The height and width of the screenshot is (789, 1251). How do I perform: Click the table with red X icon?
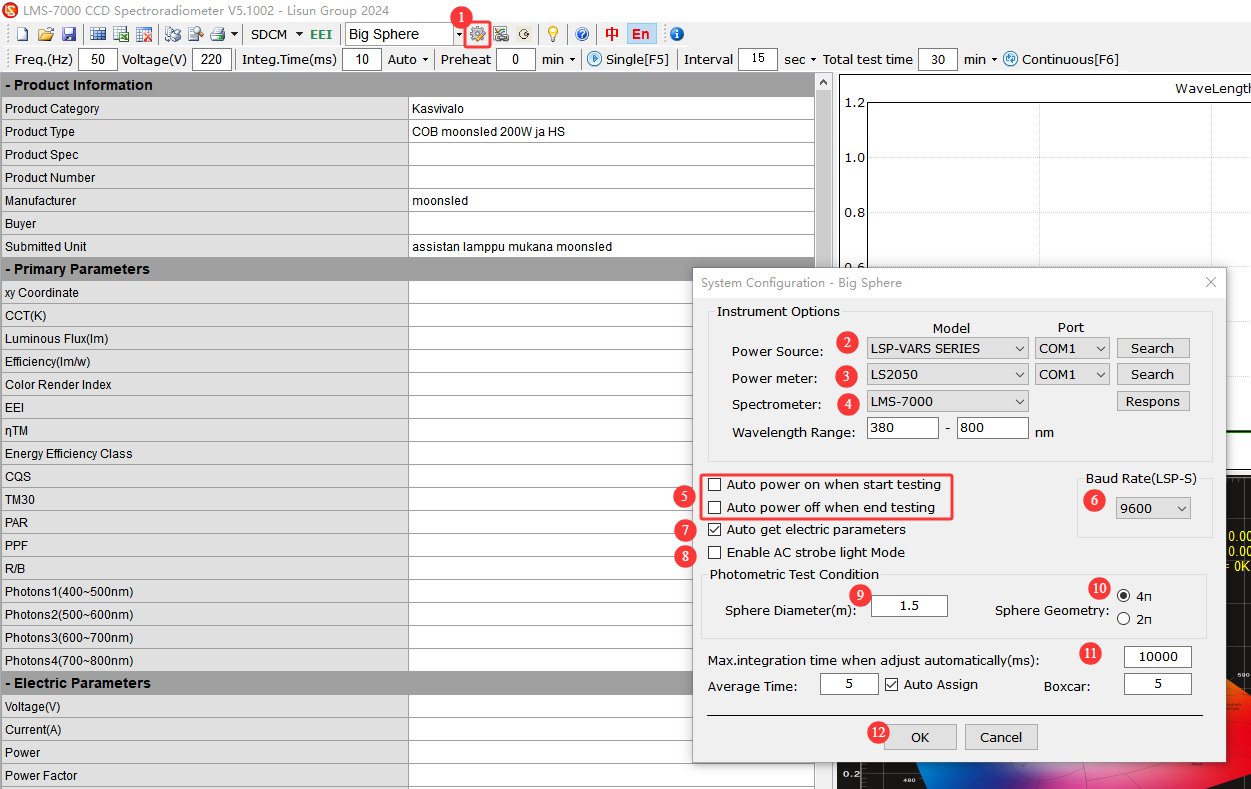[x=144, y=34]
